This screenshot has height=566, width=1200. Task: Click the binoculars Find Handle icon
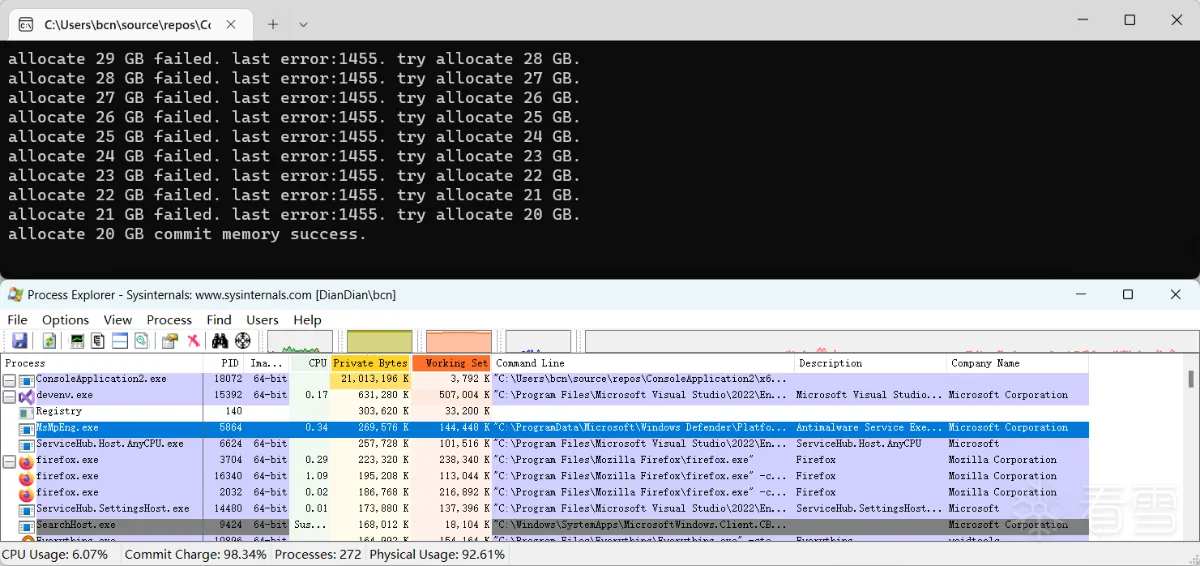pyautogui.click(x=220, y=341)
